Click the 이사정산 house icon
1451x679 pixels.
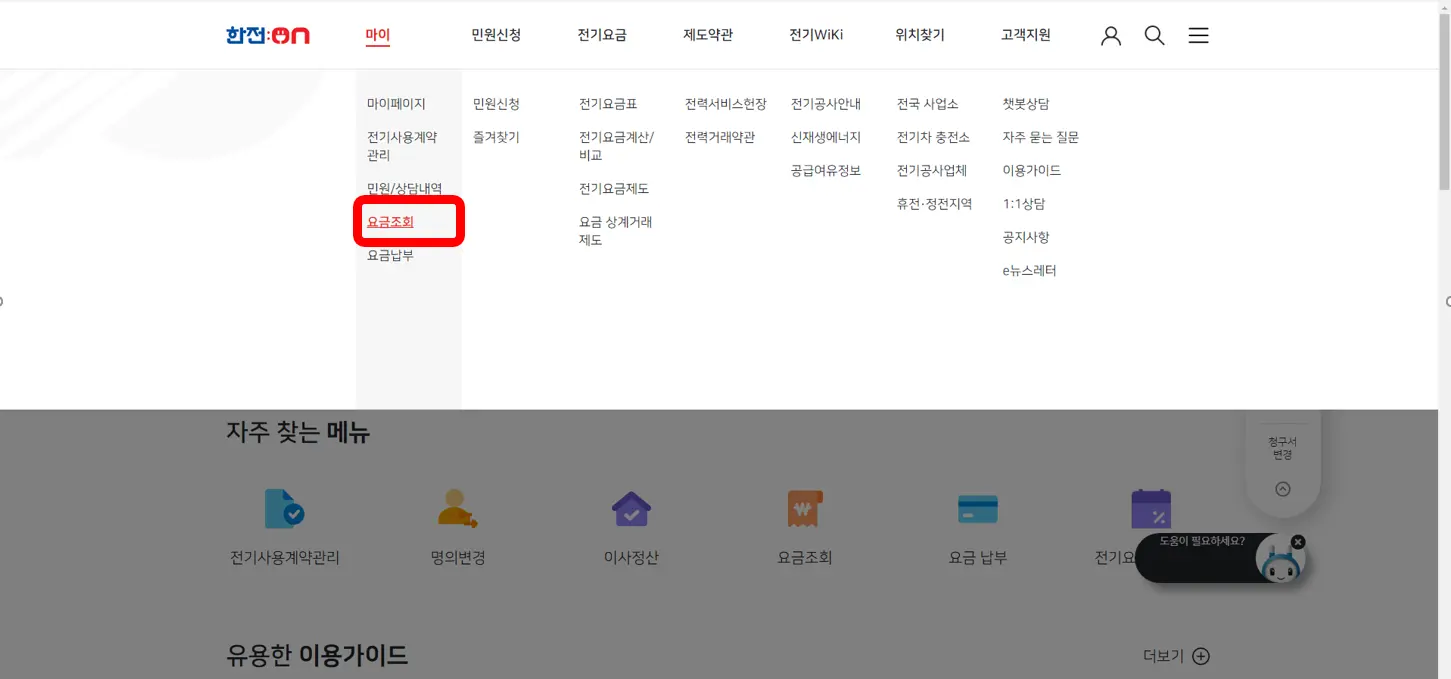point(630,515)
